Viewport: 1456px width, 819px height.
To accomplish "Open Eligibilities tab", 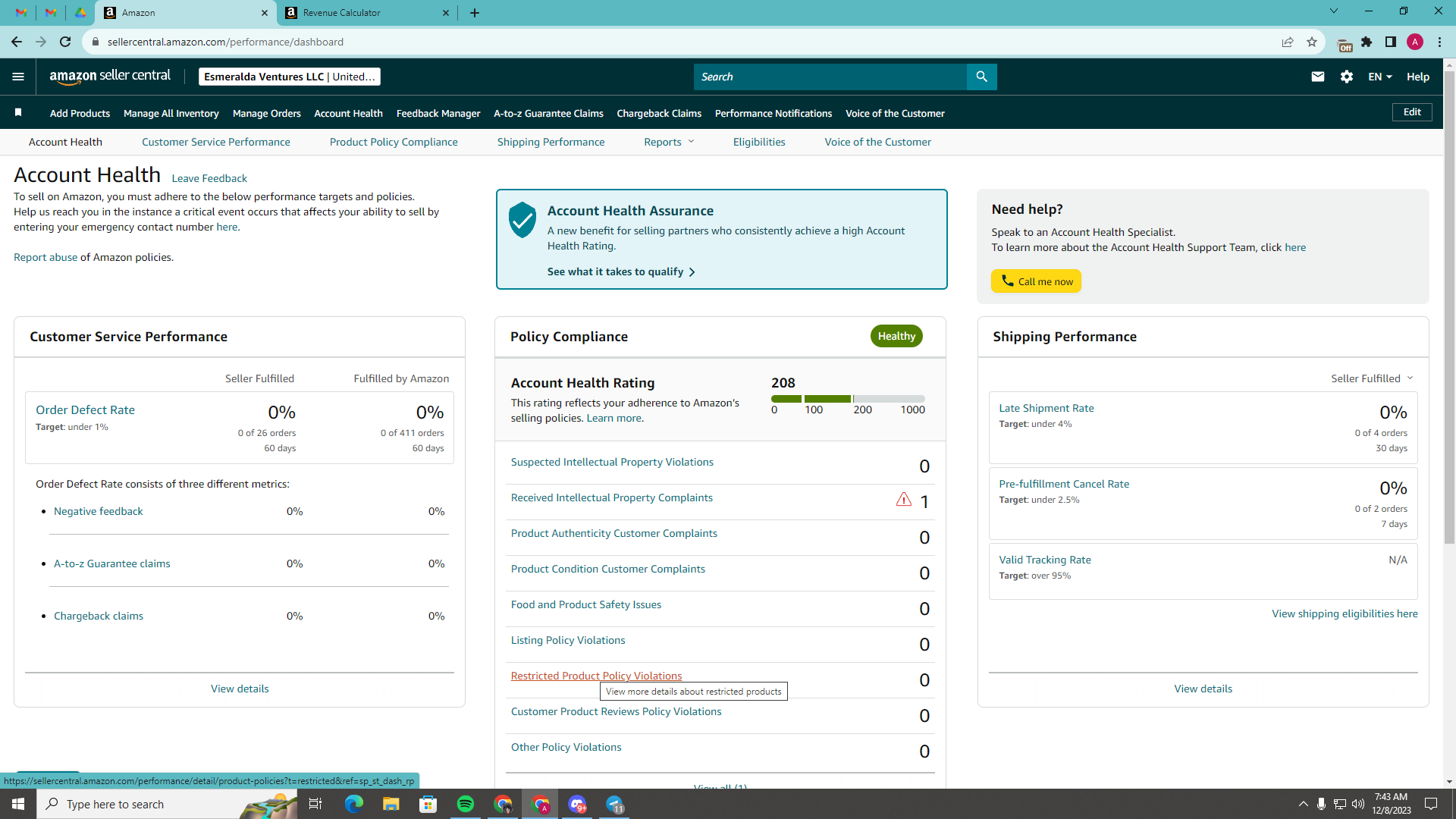I will (759, 142).
